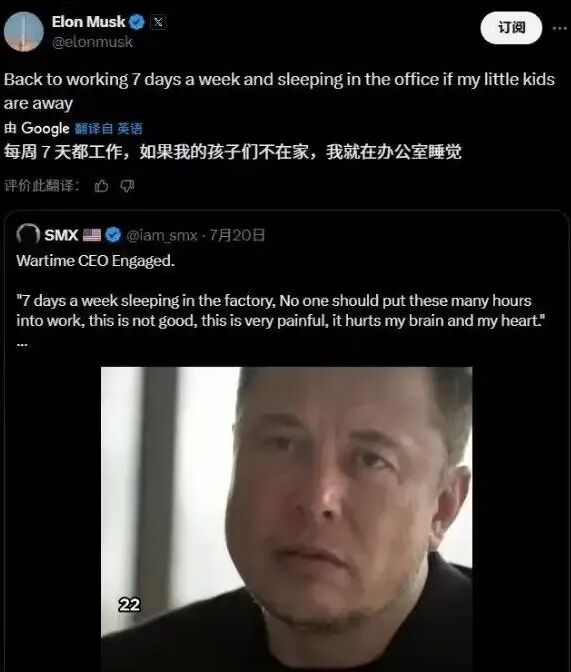Open the @elonmusk handle link
The image size is (571, 672).
pyautogui.click(x=92, y=42)
